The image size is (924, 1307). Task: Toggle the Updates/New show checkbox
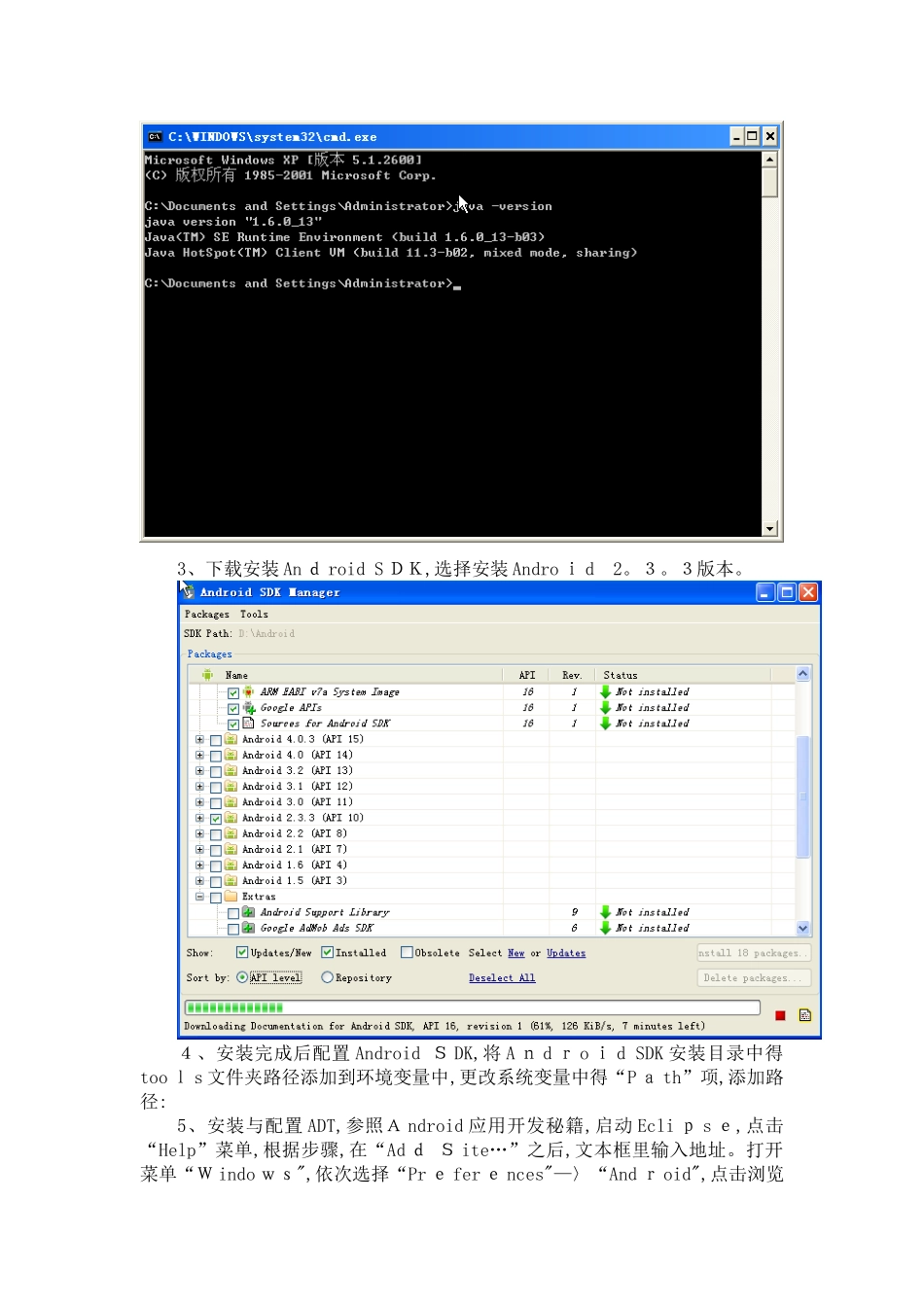click(242, 952)
